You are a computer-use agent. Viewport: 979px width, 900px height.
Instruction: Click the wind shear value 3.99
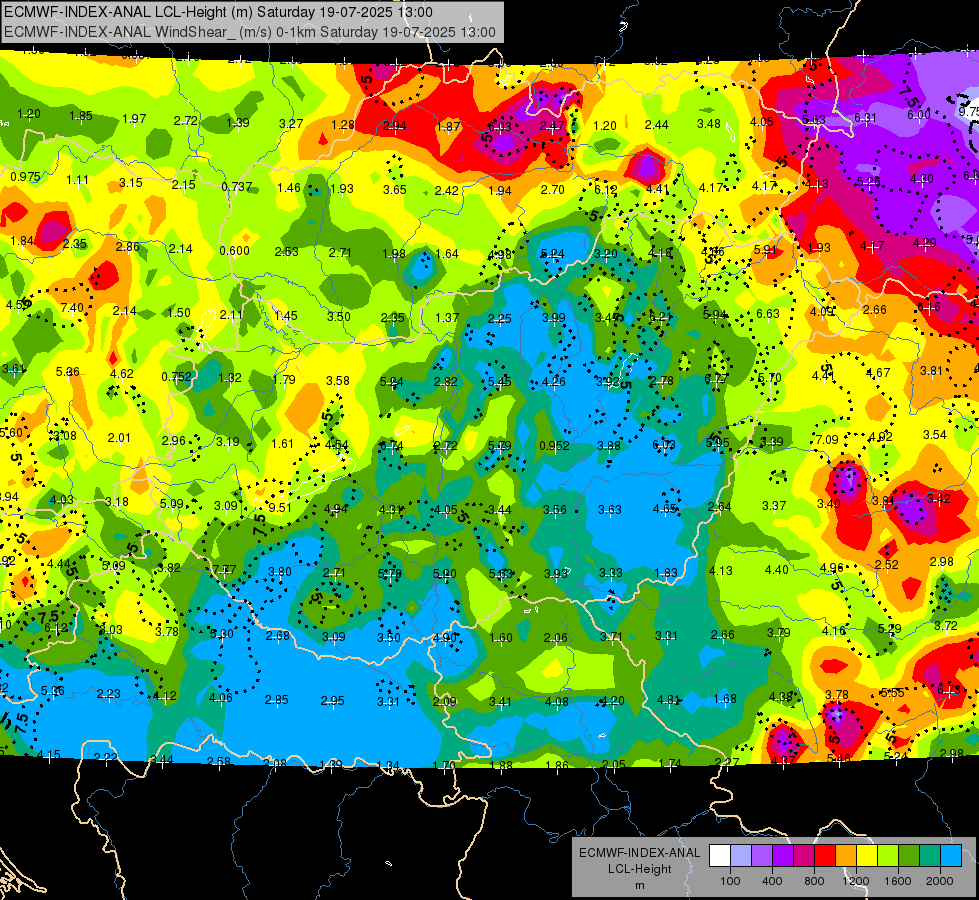coord(554,318)
